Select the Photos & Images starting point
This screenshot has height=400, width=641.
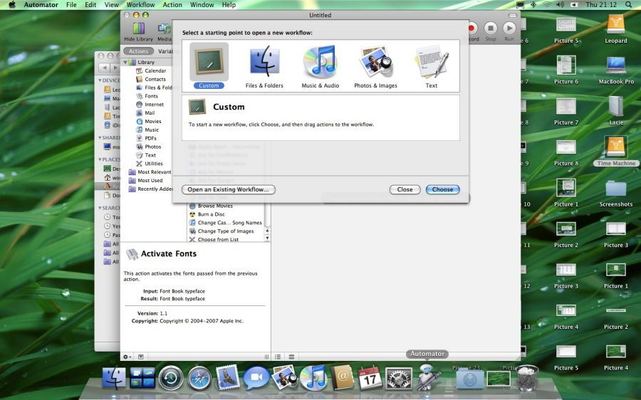click(x=375, y=67)
